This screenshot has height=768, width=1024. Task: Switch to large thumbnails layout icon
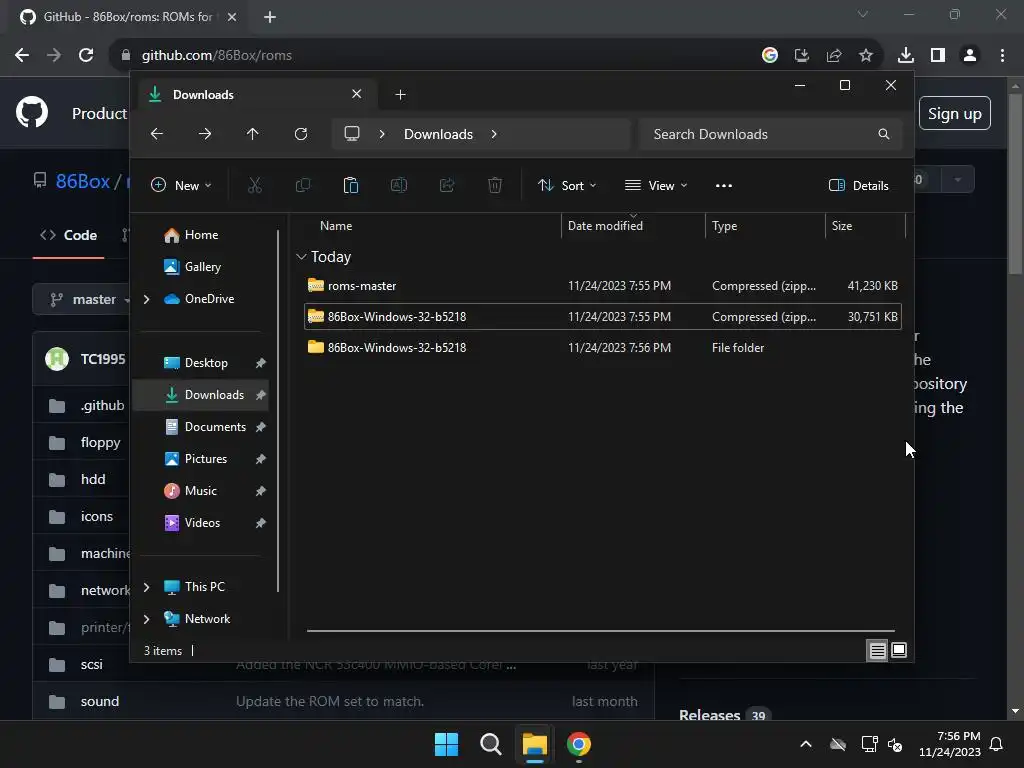click(899, 650)
